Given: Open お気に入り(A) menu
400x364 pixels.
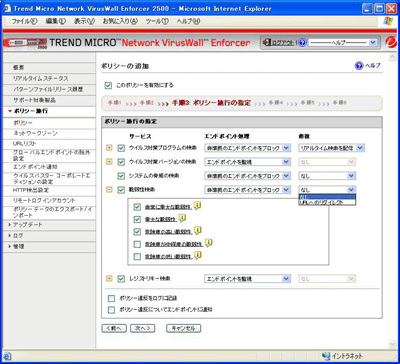Looking at the screenshot, I should tap(120, 21).
